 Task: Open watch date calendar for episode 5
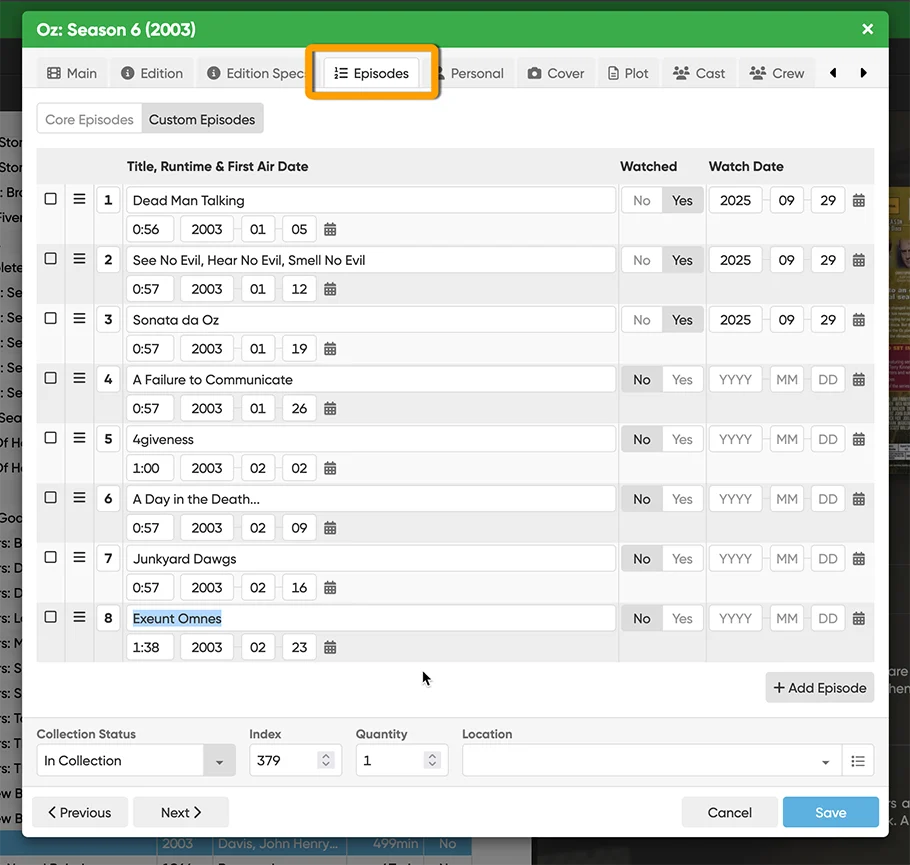coord(858,440)
